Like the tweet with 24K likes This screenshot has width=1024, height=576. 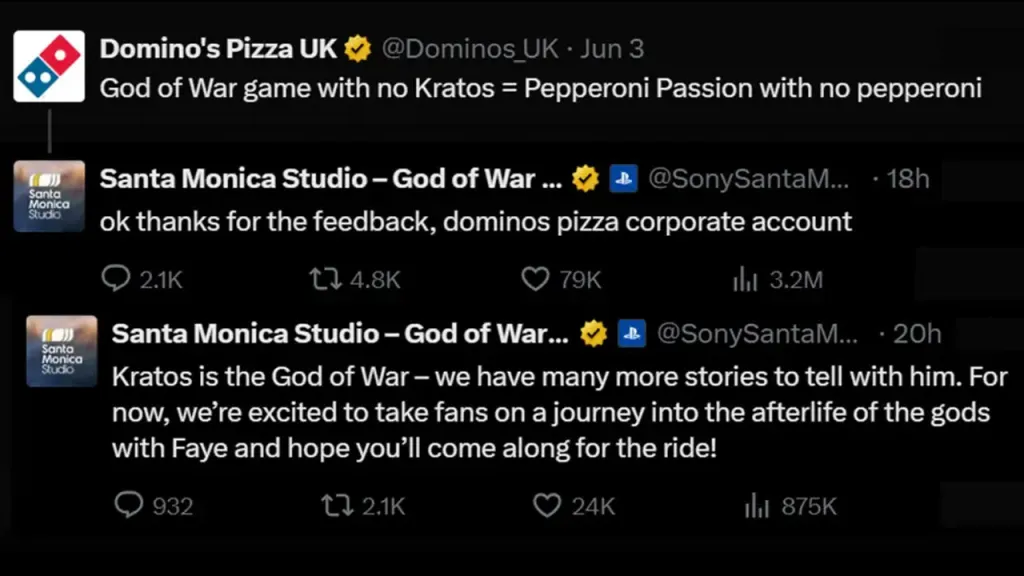(x=547, y=506)
